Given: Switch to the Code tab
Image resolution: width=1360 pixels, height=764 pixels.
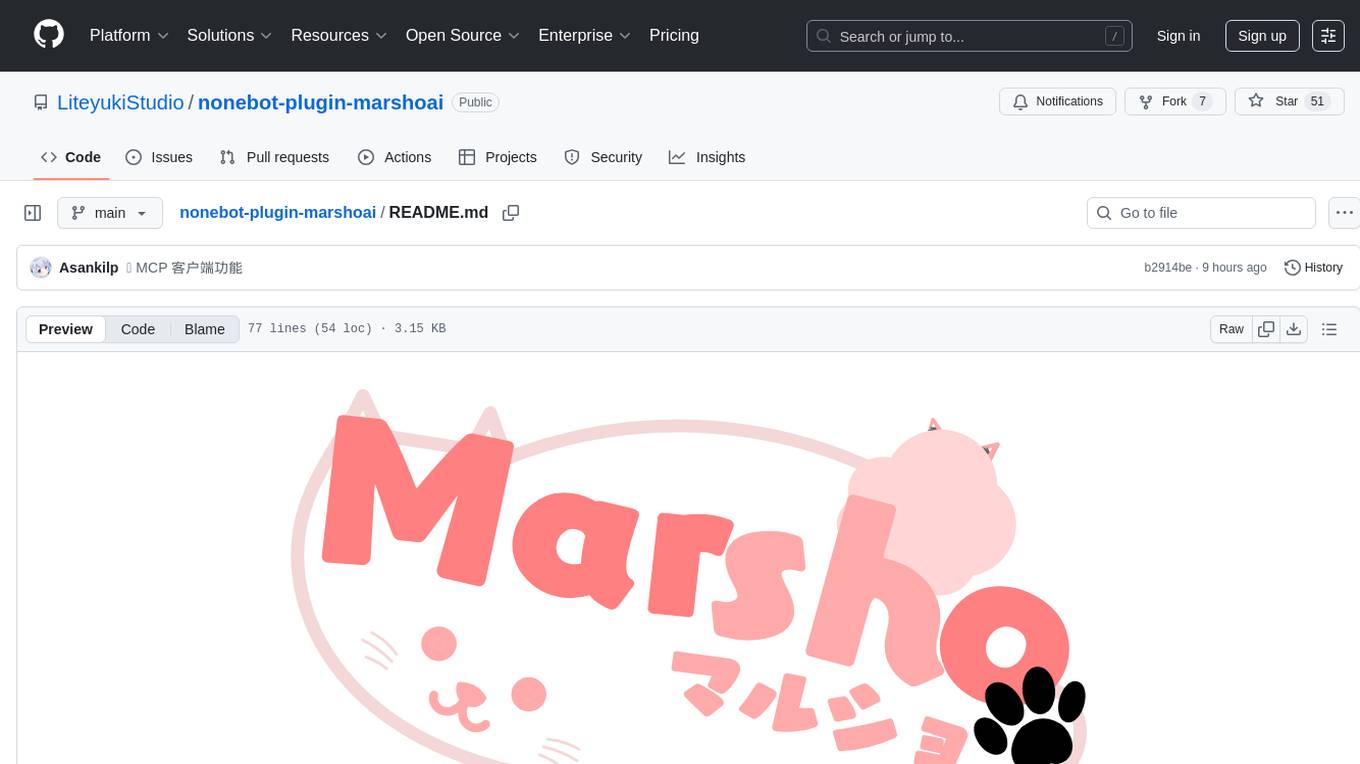Looking at the screenshot, I should [x=70, y=157].
